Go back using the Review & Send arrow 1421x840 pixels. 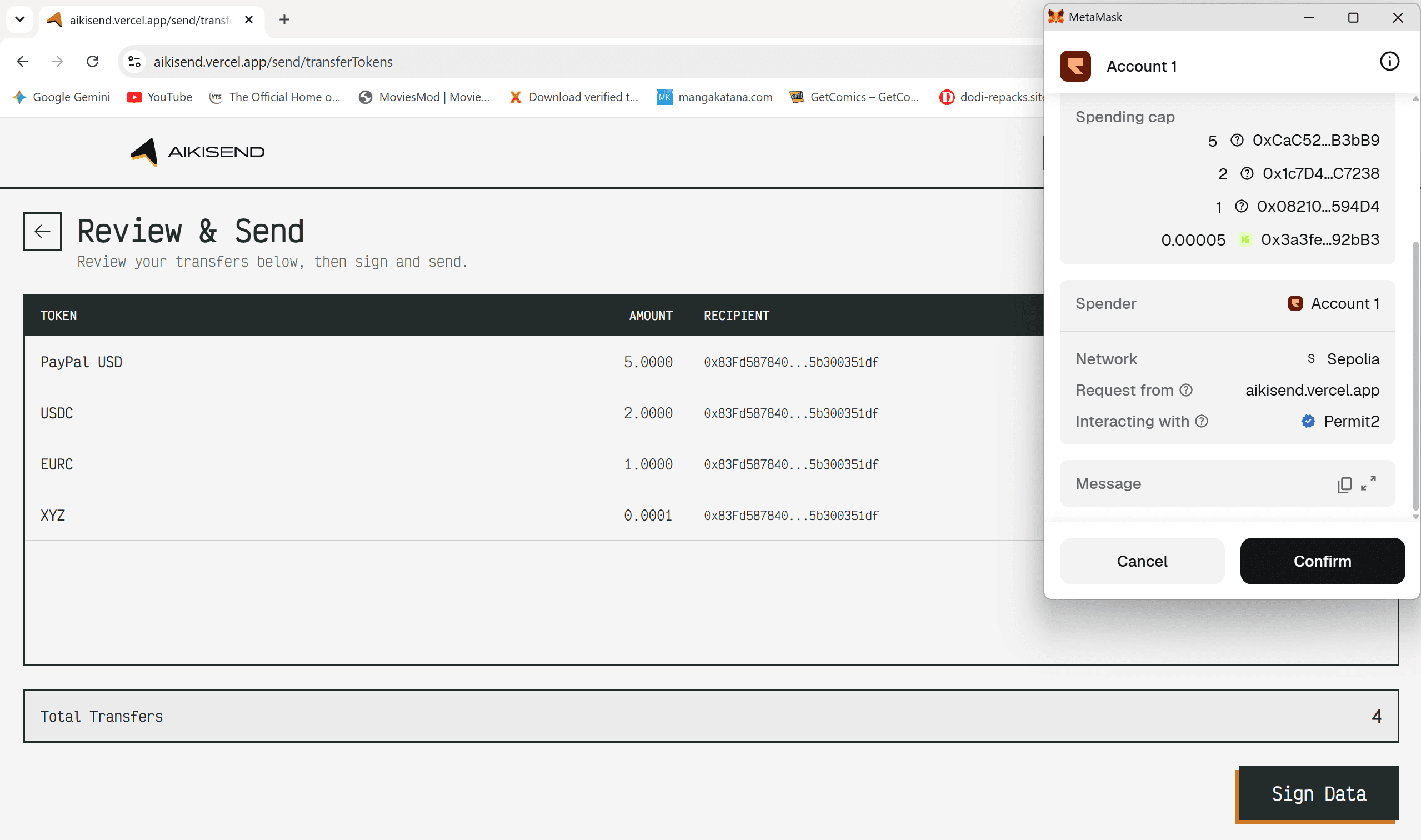click(42, 231)
